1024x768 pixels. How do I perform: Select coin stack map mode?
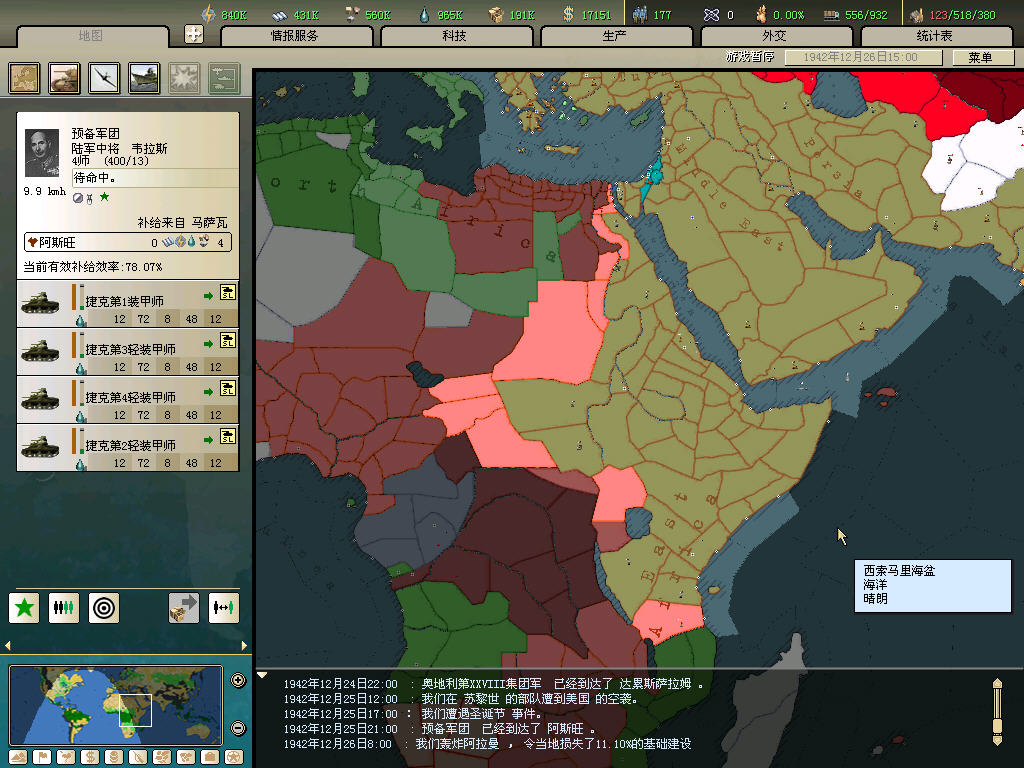pyautogui.click(x=114, y=757)
